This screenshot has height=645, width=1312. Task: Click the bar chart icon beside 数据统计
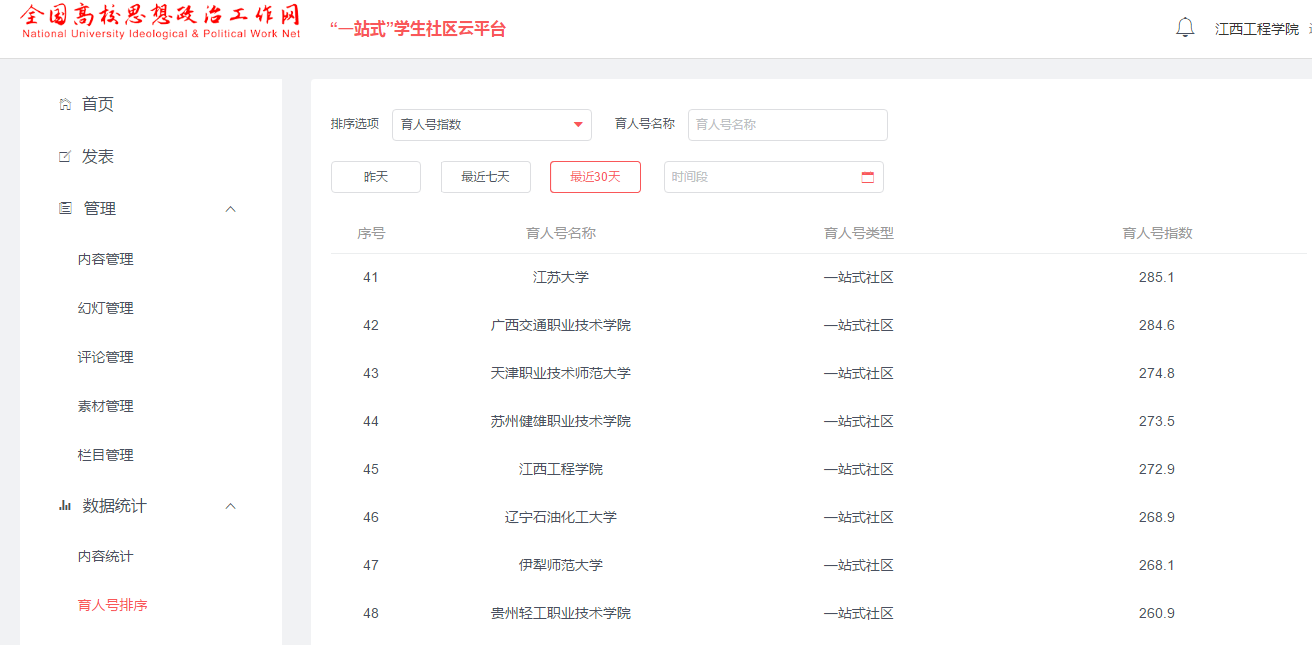click(65, 506)
